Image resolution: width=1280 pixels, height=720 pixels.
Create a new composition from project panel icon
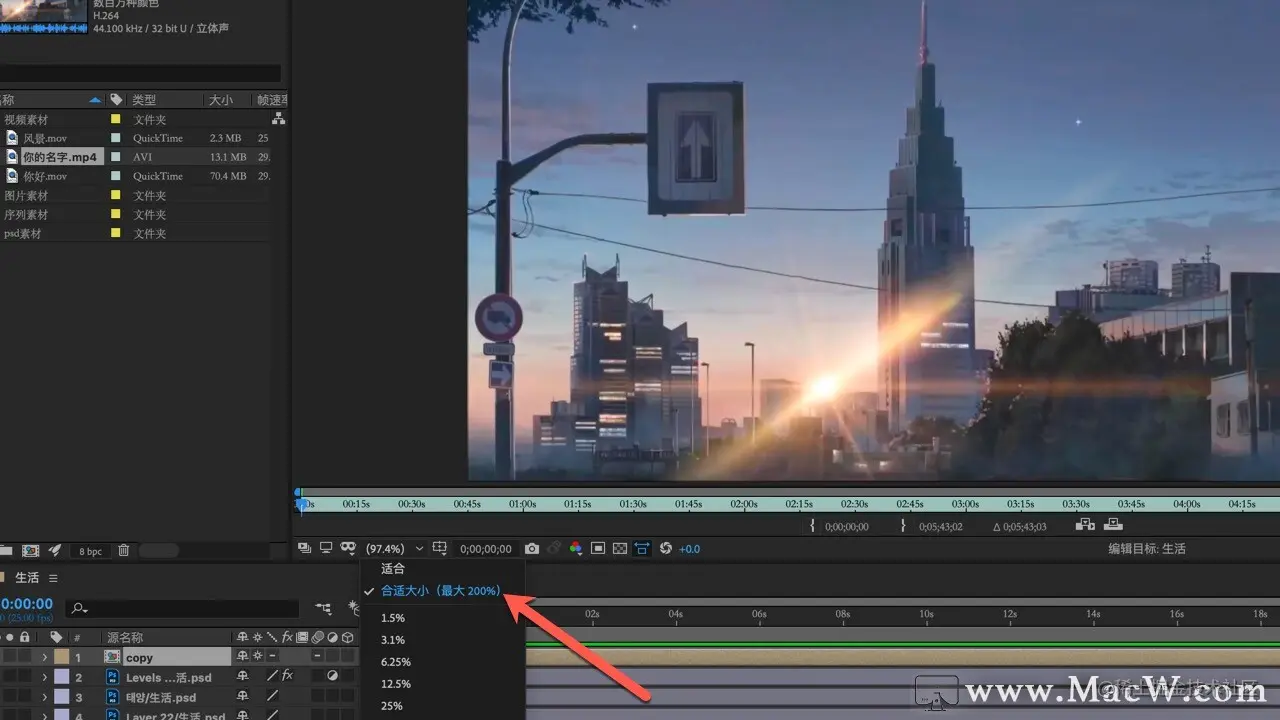coord(31,551)
